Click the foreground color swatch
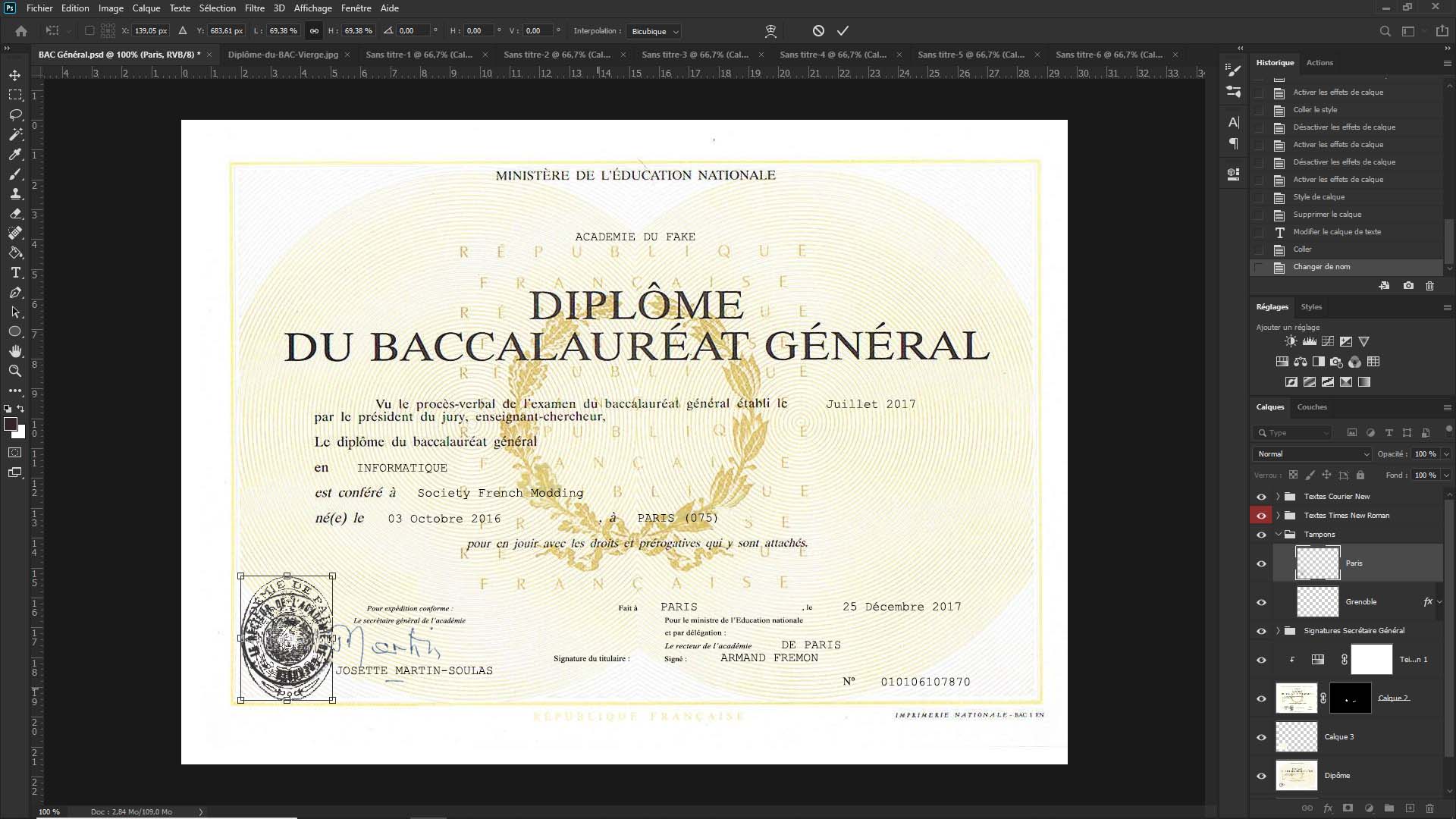Image resolution: width=1456 pixels, height=819 pixels. point(11,425)
